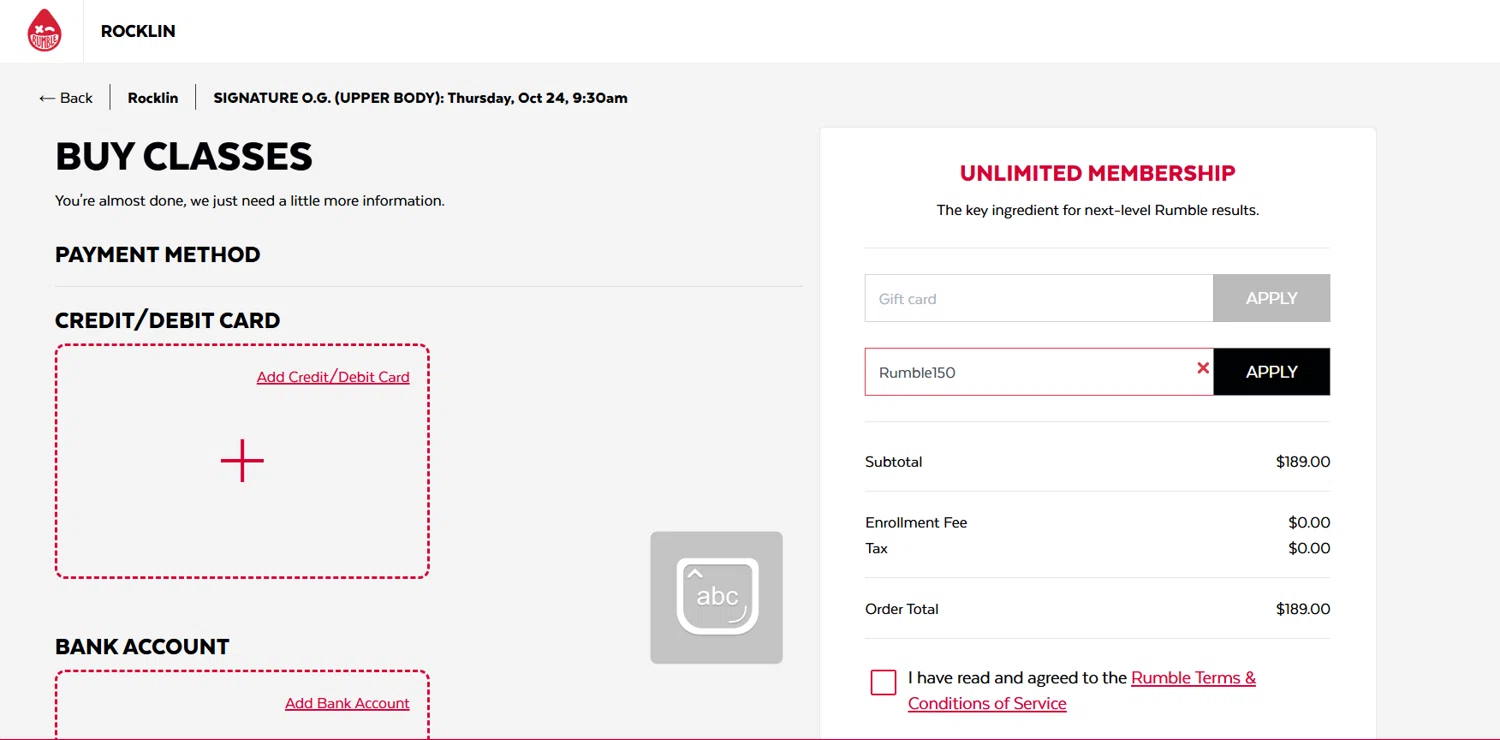Click the UNLIMITED MEMBERSHIP heading
The height and width of the screenshot is (740, 1500).
[1098, 173]
